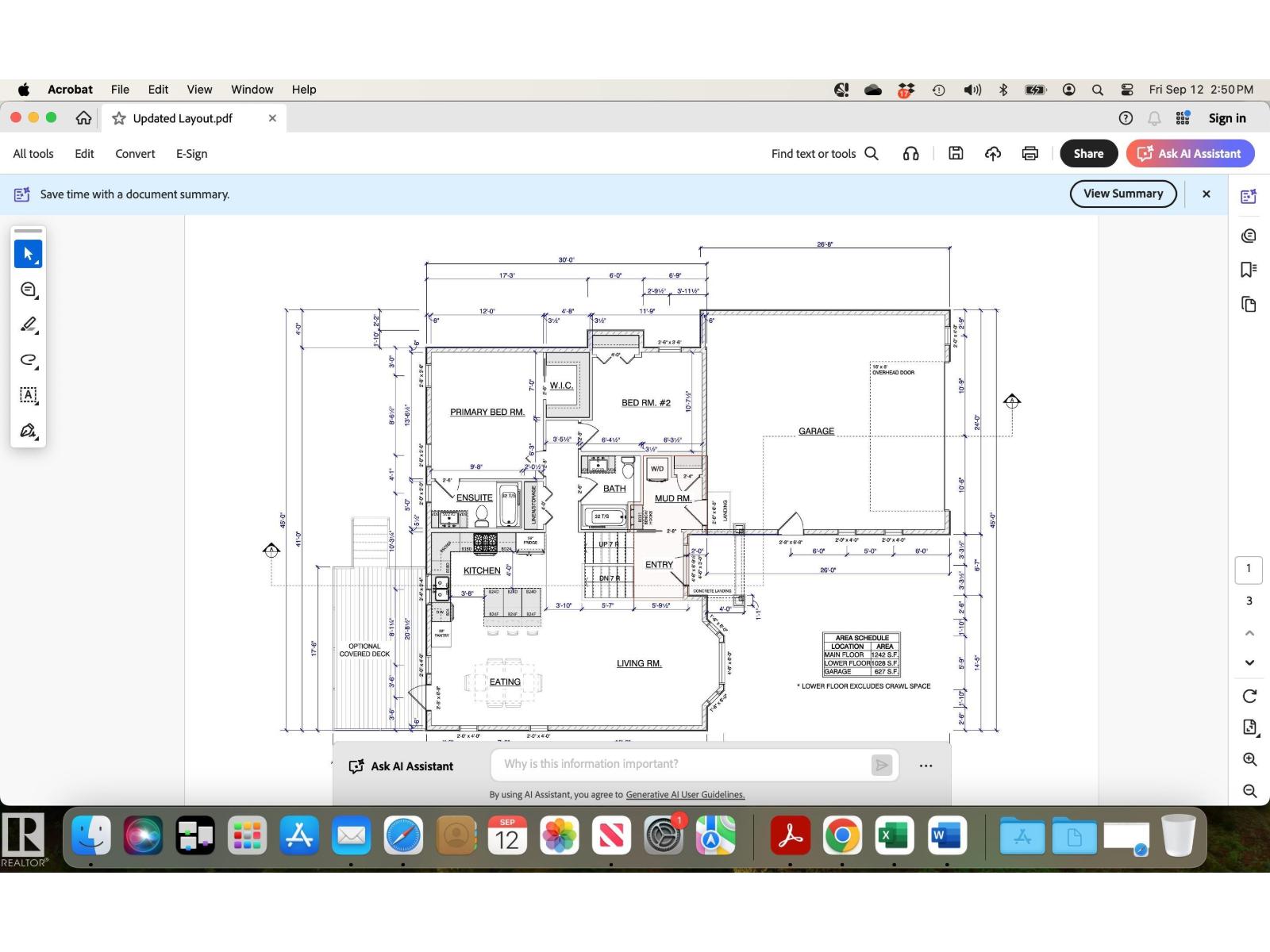The image size is (1270, 952).
Task: Select the freehand draw lasso tool
Action: point(28,360)
